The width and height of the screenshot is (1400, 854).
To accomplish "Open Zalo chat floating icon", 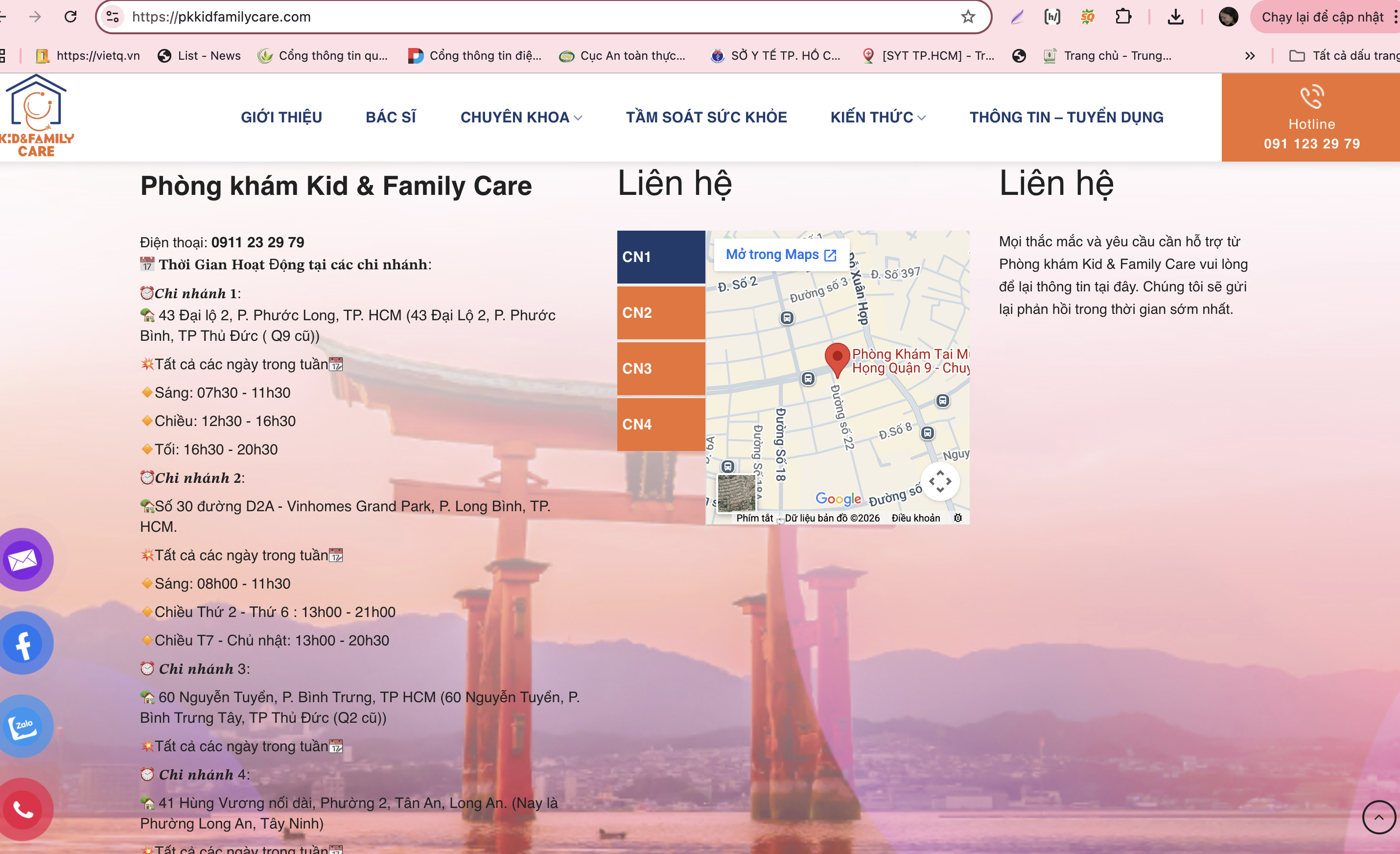I will pos(23,726).
